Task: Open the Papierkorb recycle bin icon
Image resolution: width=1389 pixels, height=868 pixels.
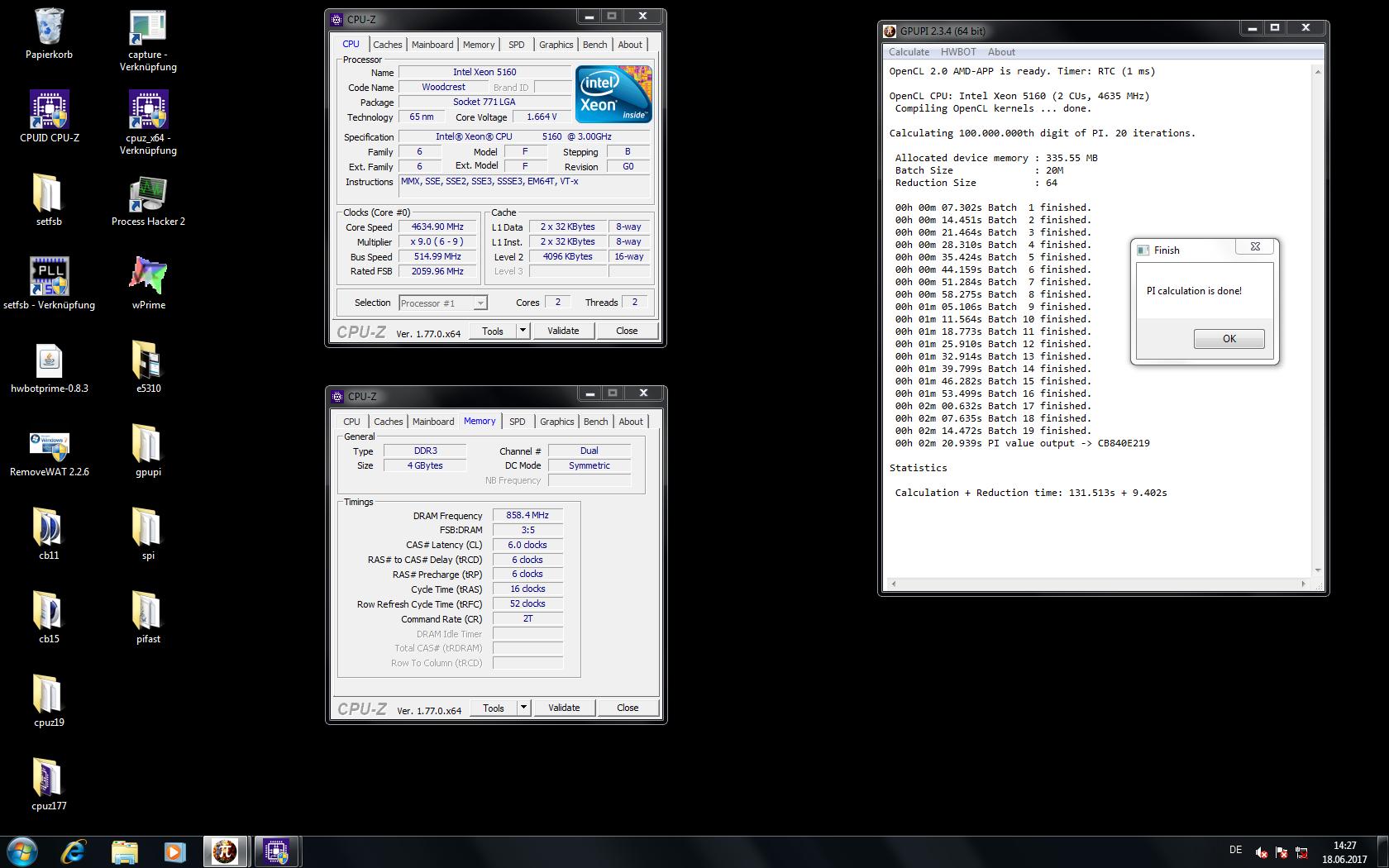Action: point(49,34)
